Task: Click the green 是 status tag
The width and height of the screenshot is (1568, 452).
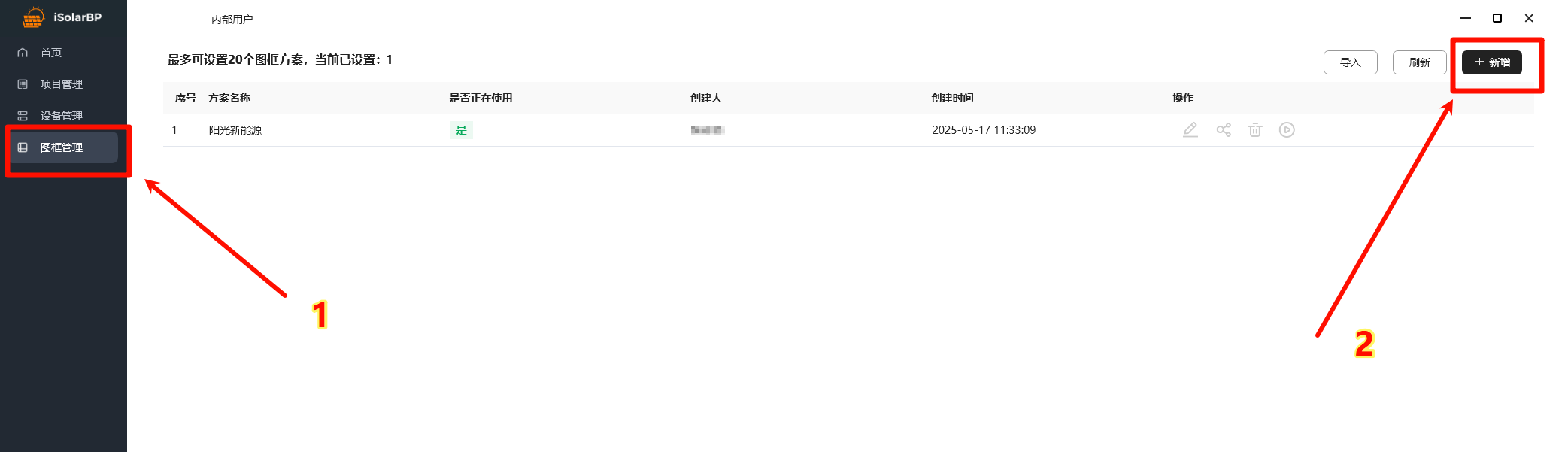Action: coord(461,130)
